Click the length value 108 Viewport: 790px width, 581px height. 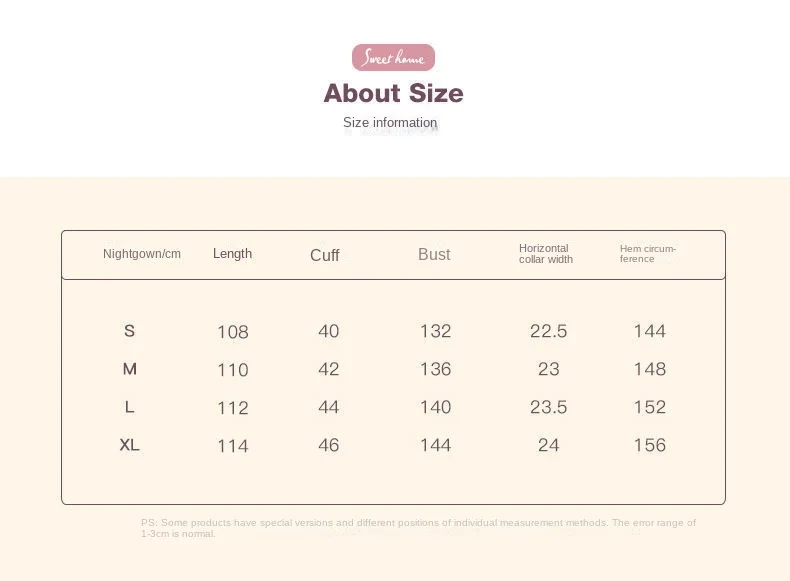[x=233, y=332]
